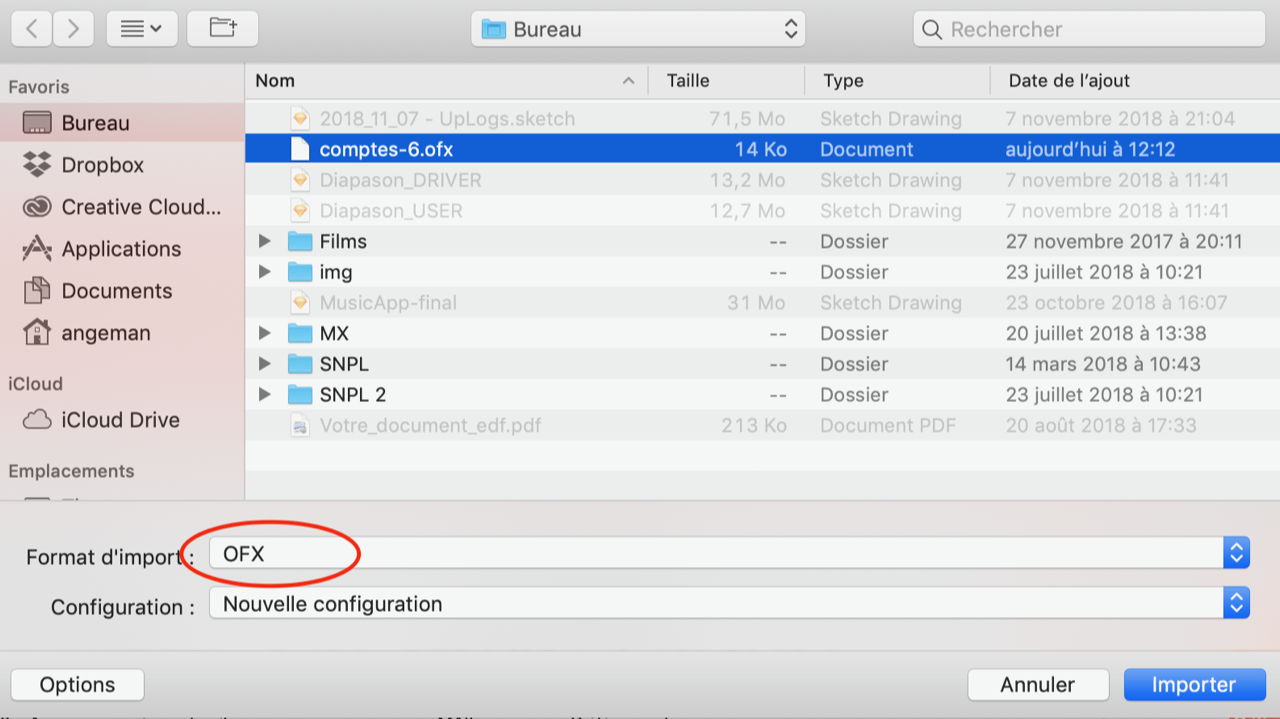Select Bureau in the sidebar
Viewport: 1280px width, 719px height.
pos(121,123)
